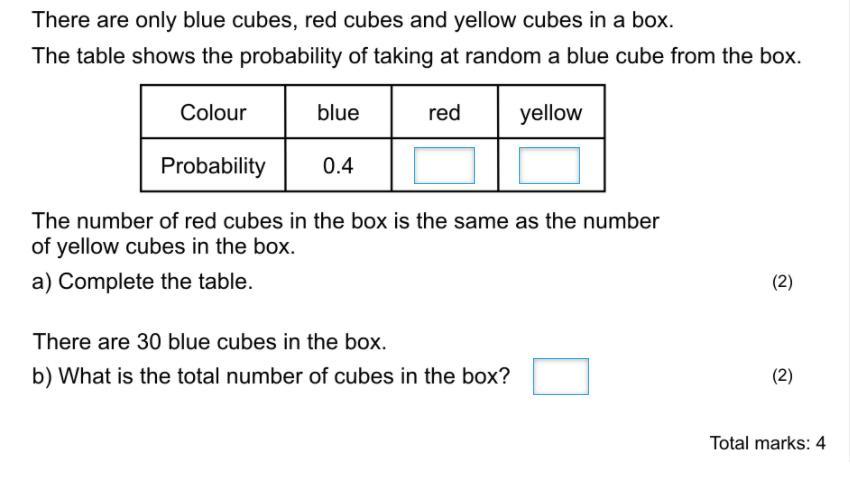
Task: Click the question 'What is the total number'
Action: (x=284, y=376)
